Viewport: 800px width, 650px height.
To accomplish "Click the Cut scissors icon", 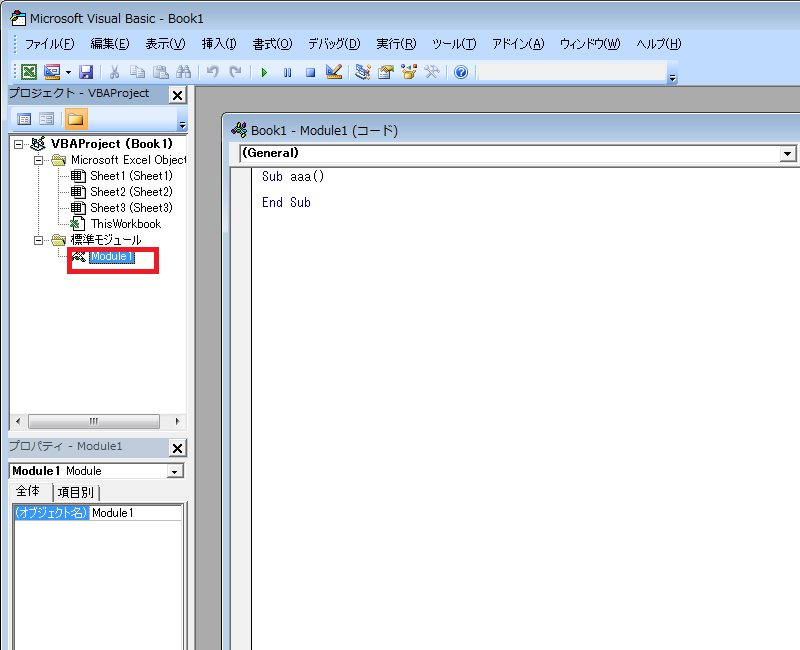I will 114,72.
